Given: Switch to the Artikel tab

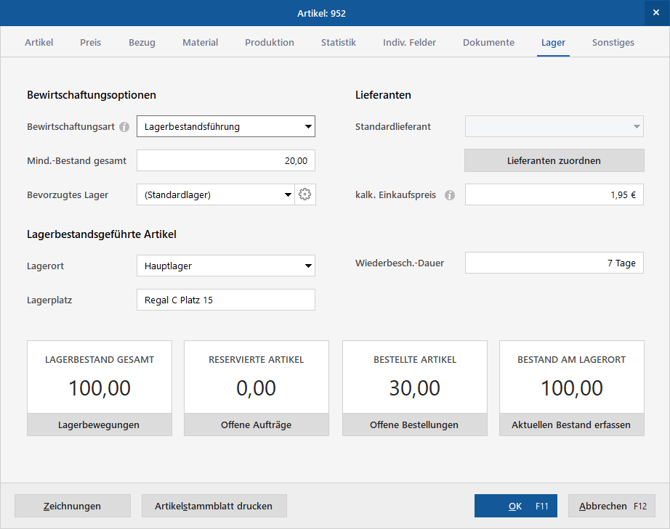Looking at the screenshot, I should pos(39,43).
